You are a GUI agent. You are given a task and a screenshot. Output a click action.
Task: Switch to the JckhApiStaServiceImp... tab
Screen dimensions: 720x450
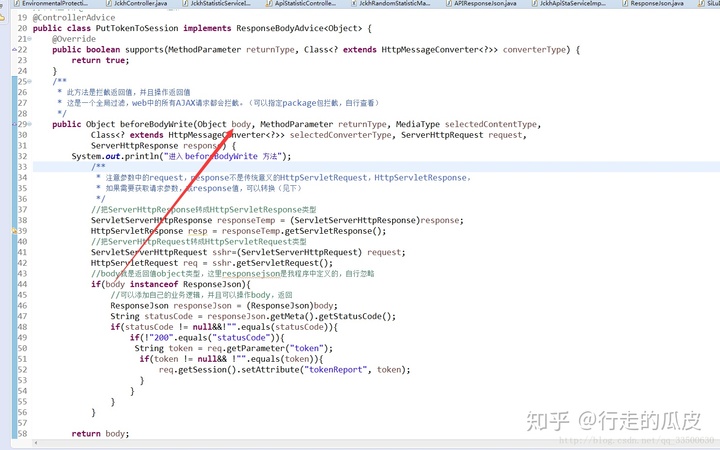tap(573, 3)
